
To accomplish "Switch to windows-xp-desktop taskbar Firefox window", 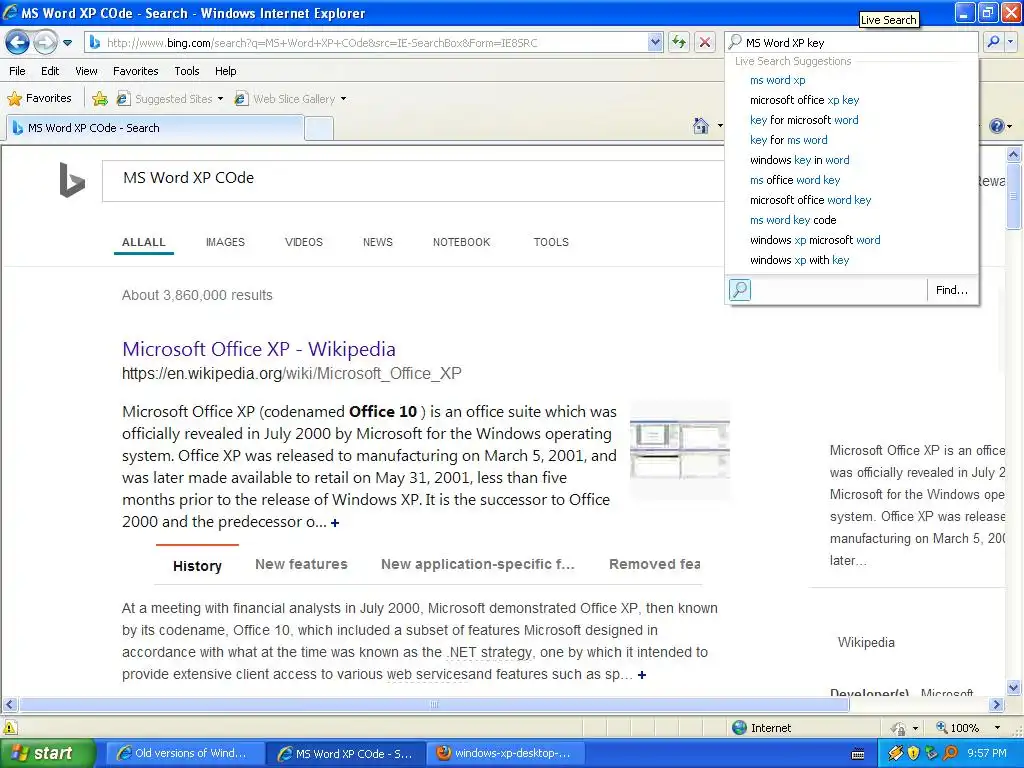I will point(505,753).
